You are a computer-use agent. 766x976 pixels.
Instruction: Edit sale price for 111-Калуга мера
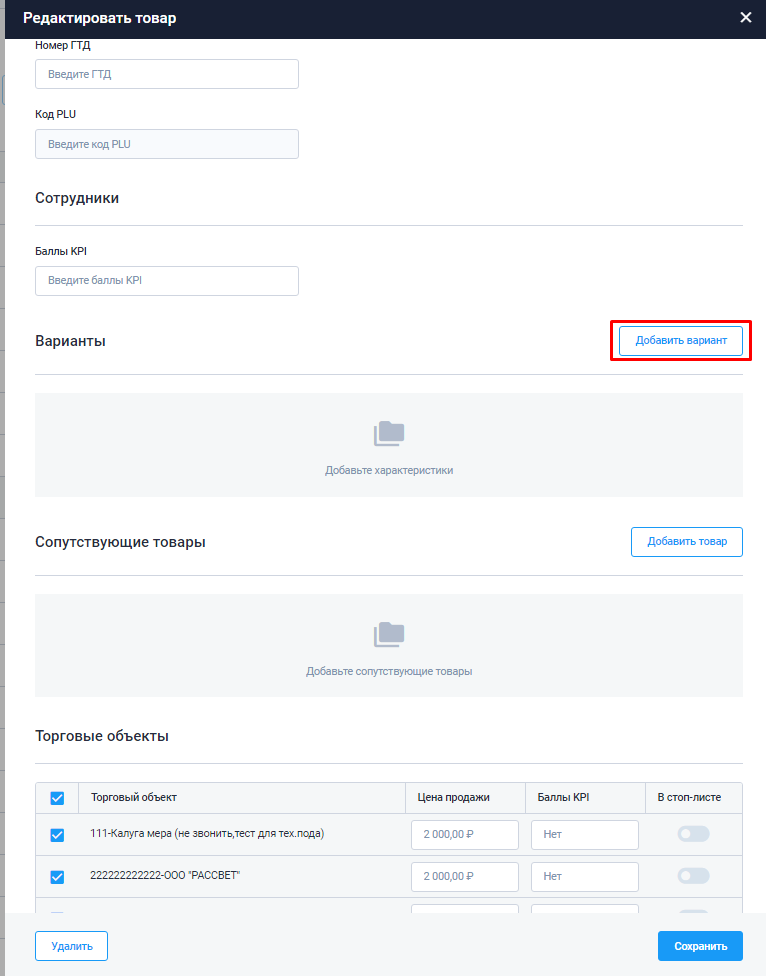click(x=464, y=835)
